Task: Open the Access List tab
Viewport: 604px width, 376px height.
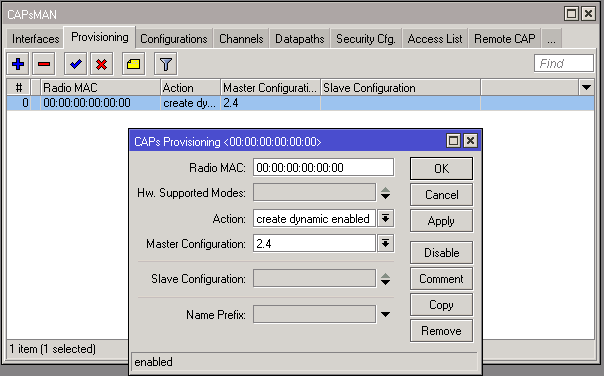Action: 435,39
